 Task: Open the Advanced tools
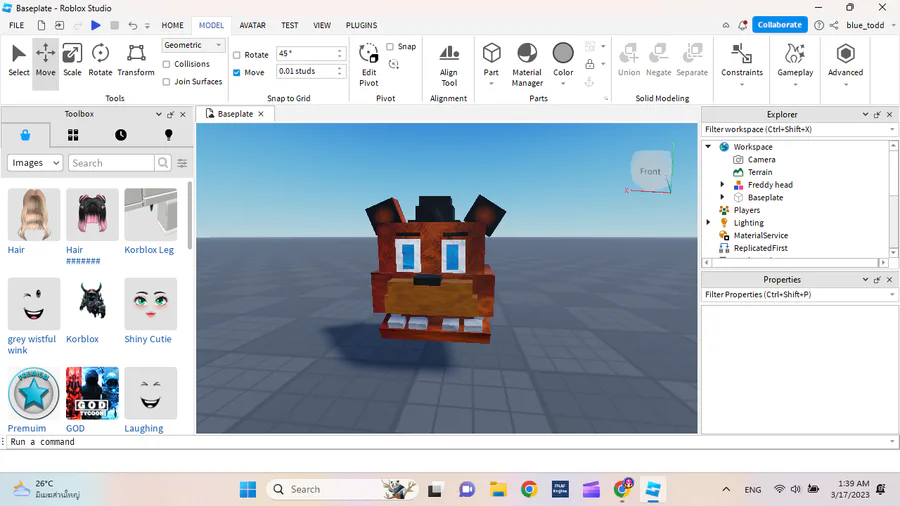tap(845, 64)
